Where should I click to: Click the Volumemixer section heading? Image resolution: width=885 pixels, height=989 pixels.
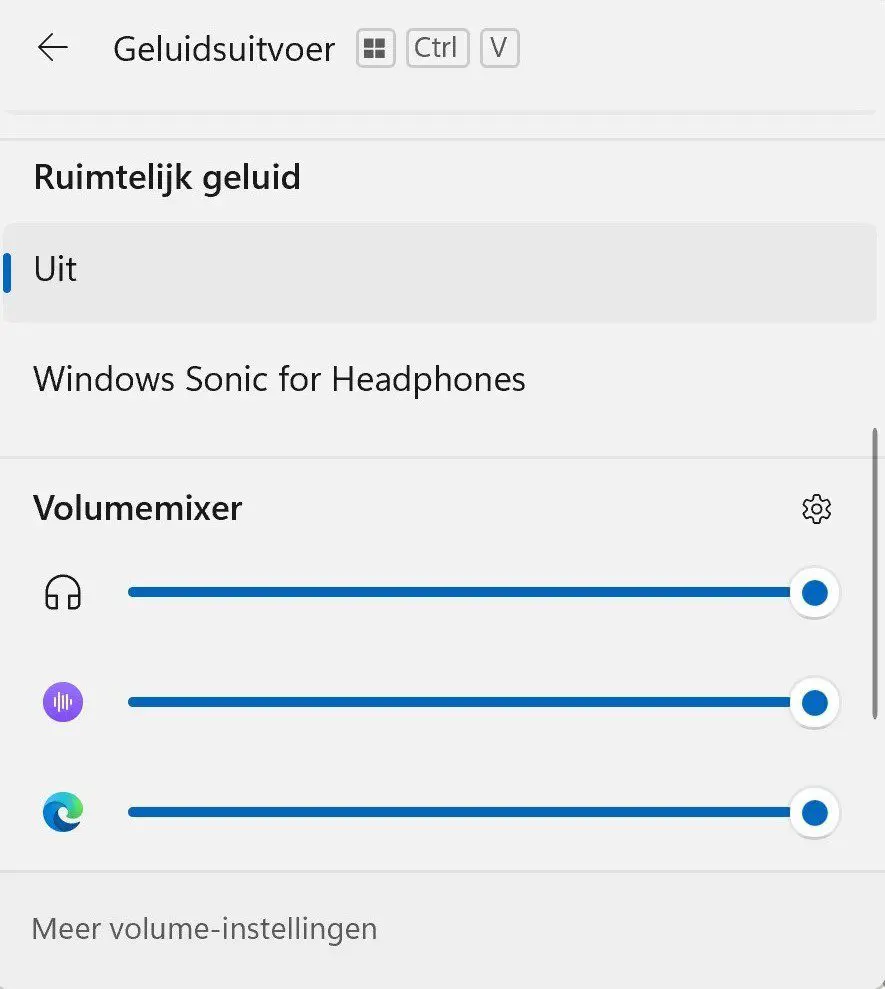(138, 508)
